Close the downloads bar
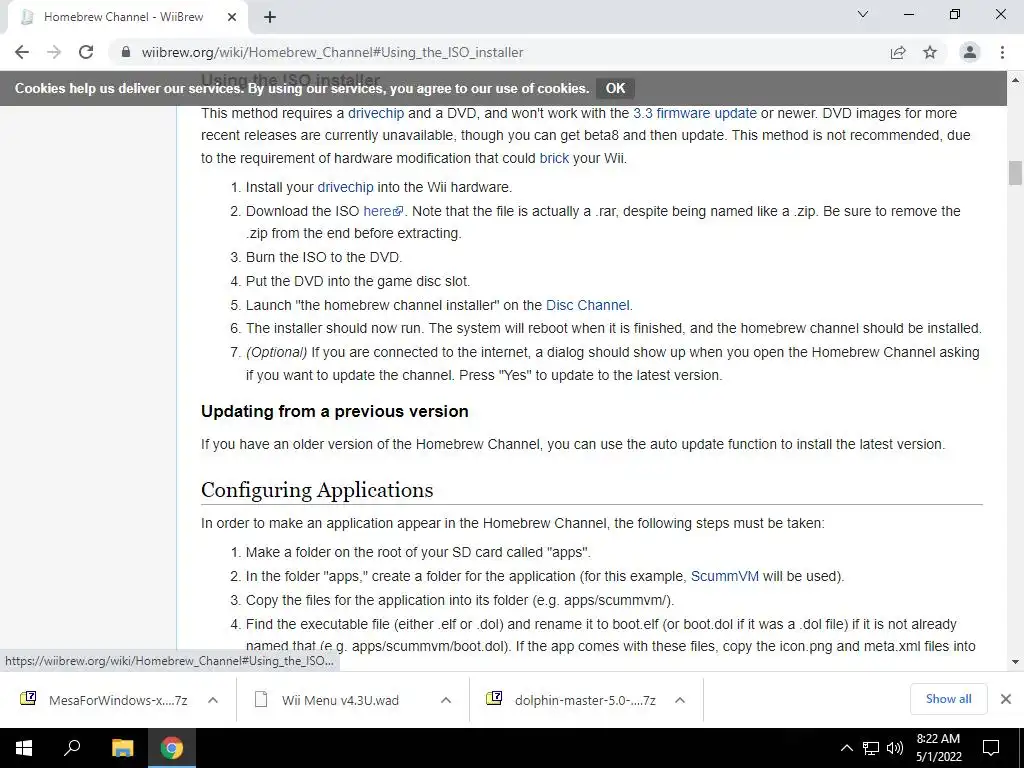Image resolution: width=1024 pixels, height=768 pixels. [x=1006, y=699]
